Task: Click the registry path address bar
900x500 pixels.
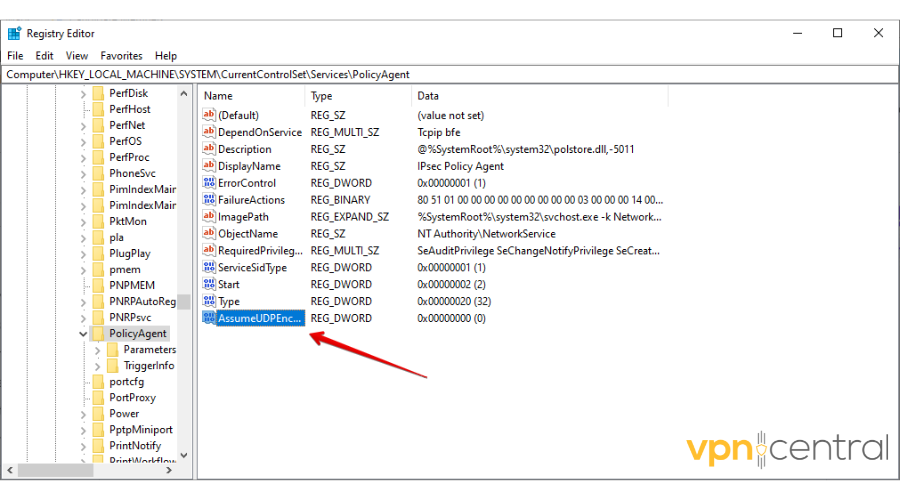Action: (x=450, y=74)
